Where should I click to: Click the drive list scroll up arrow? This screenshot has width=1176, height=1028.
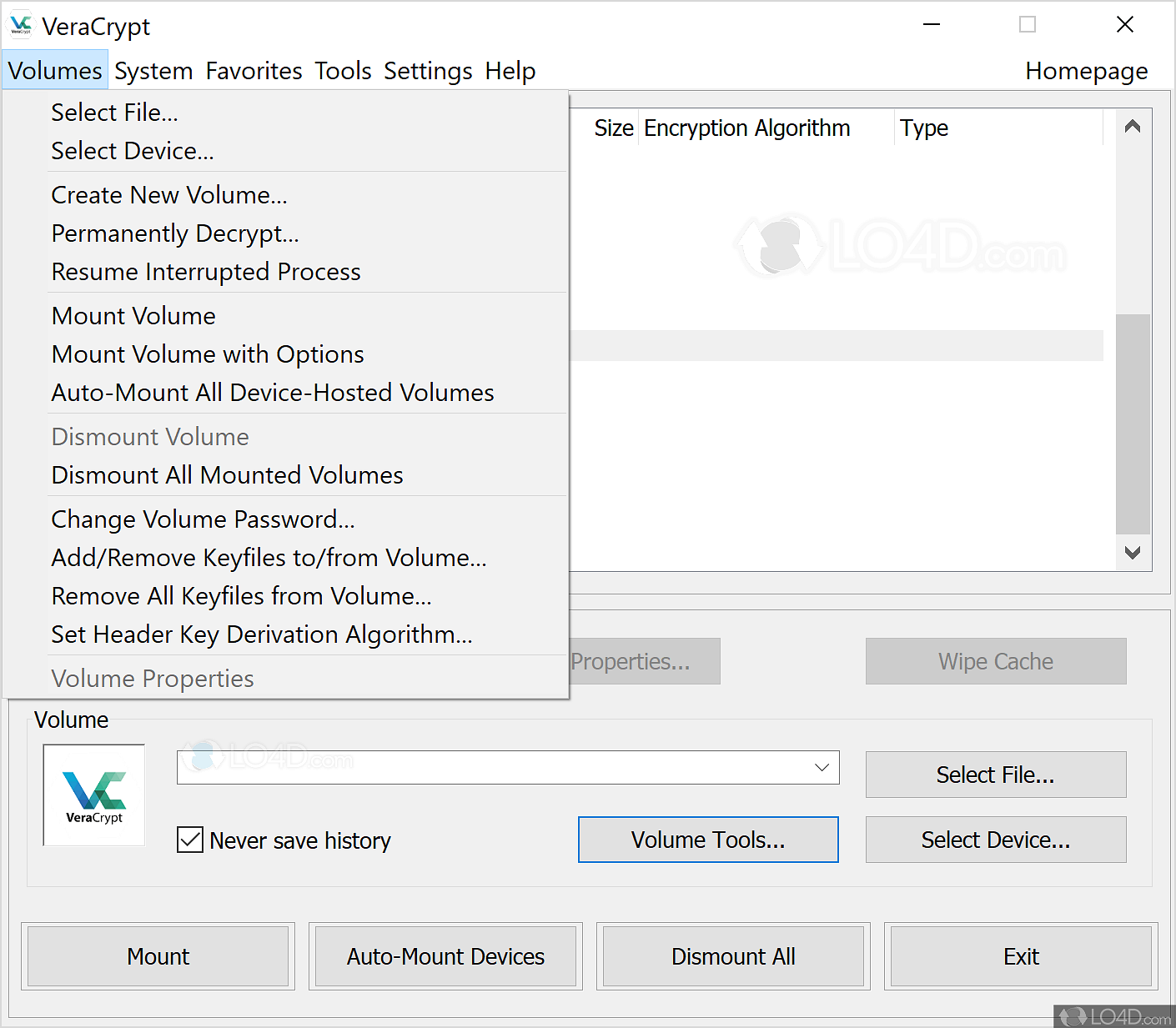1133,127
